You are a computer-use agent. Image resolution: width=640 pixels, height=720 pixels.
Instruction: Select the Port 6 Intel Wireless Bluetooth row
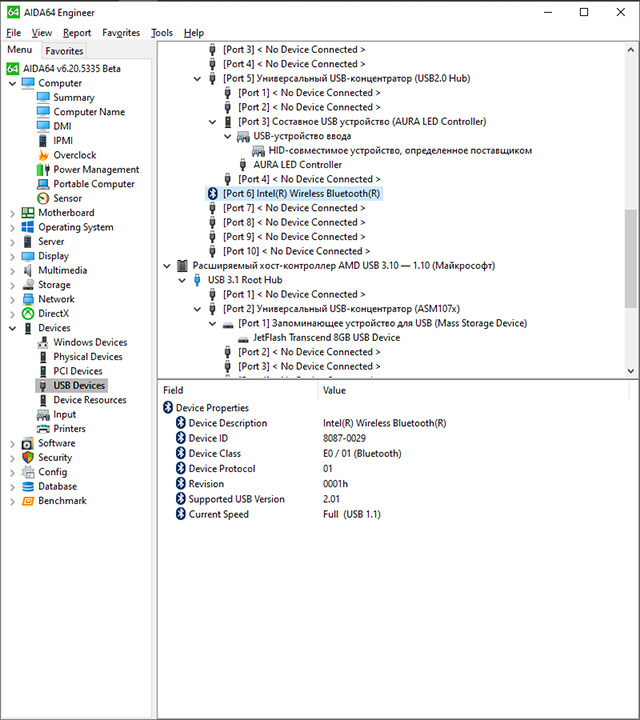point(301,194)
